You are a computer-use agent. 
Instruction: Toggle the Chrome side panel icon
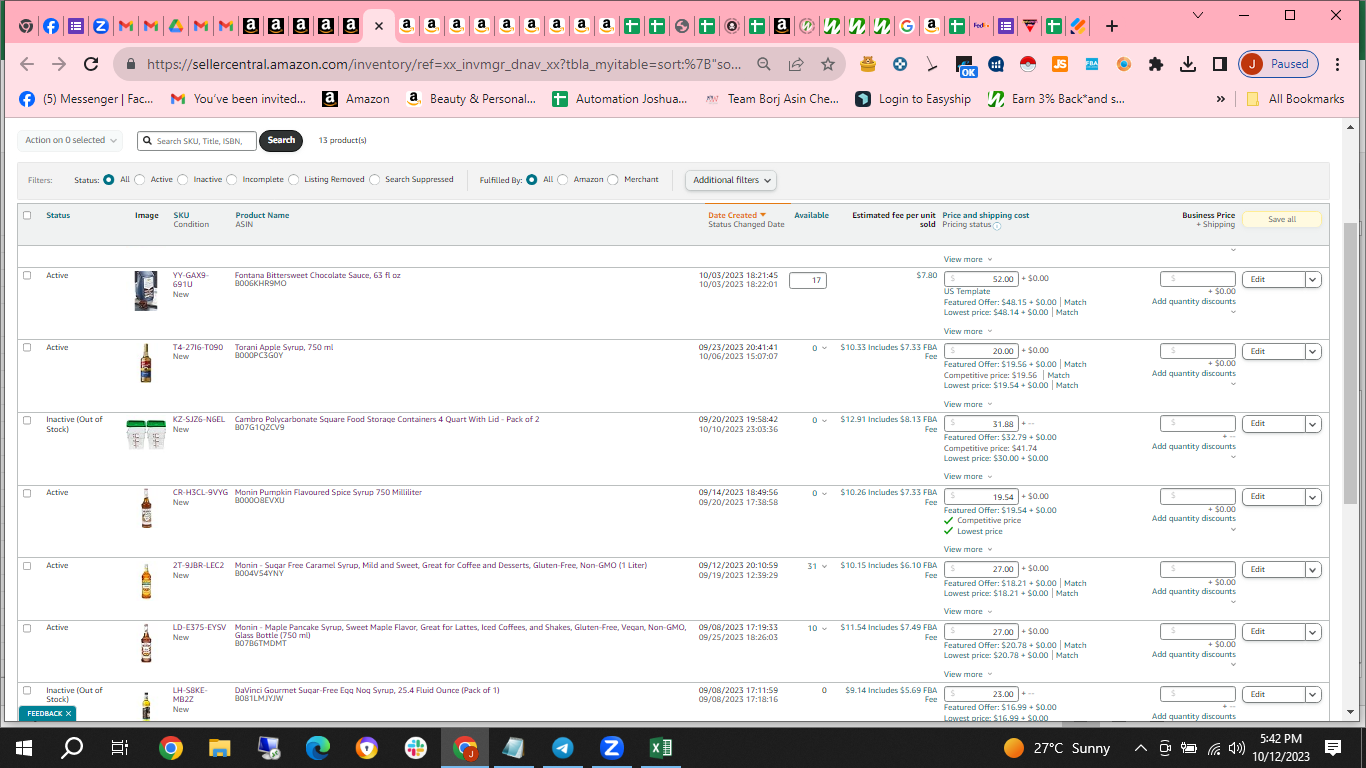click(1220, 64)
